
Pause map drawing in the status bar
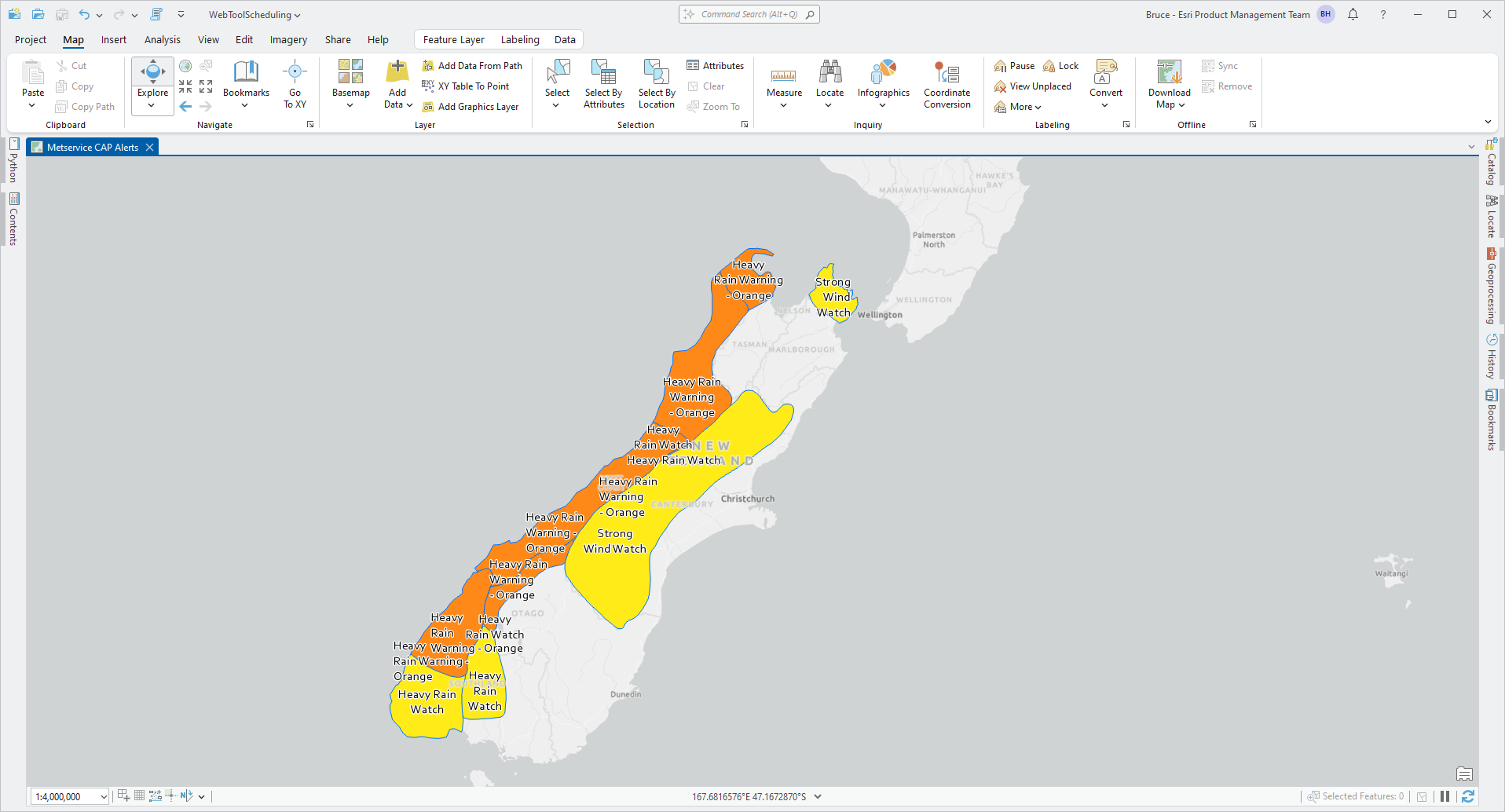1445,796
